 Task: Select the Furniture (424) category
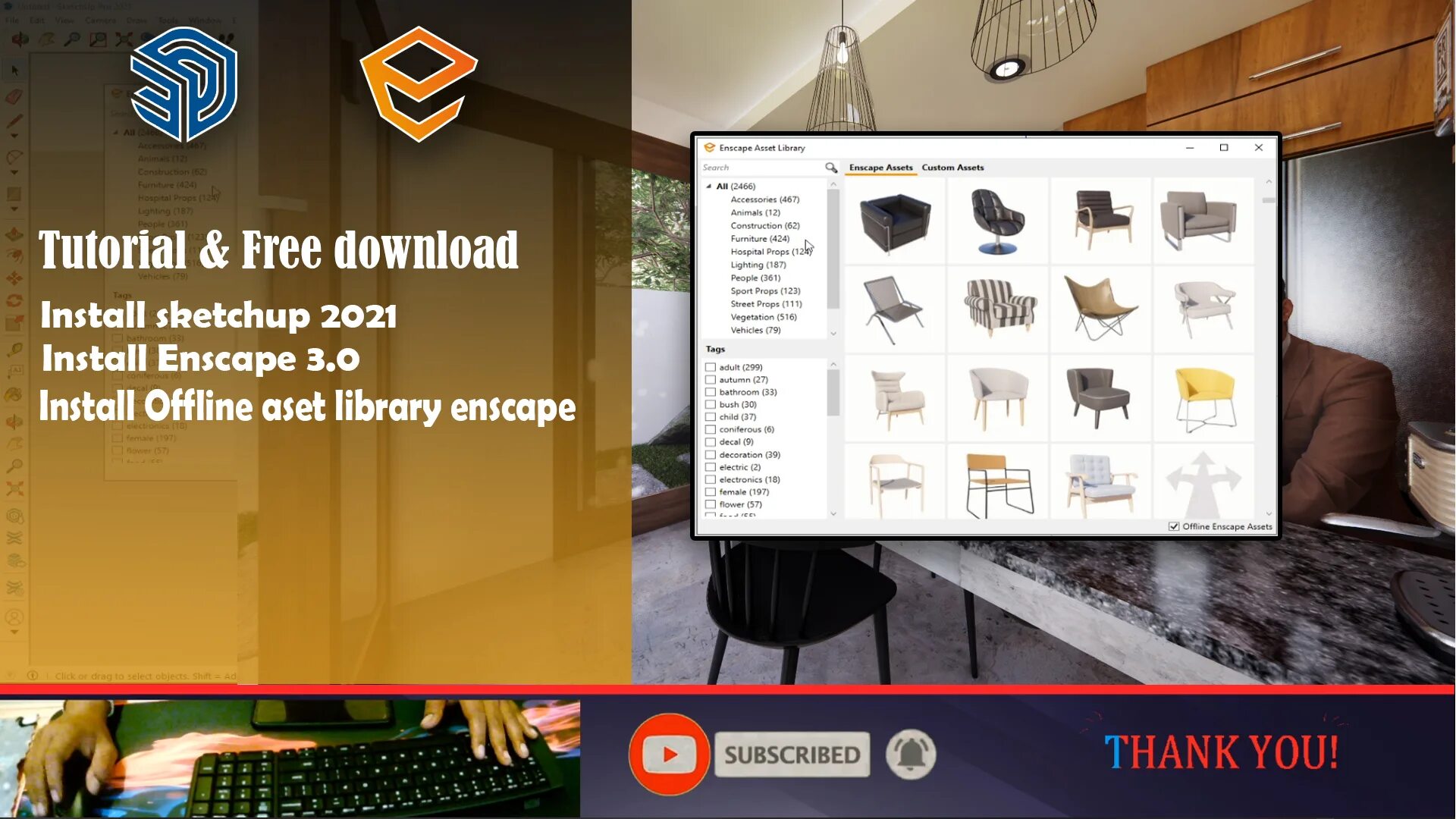(760, 238)
